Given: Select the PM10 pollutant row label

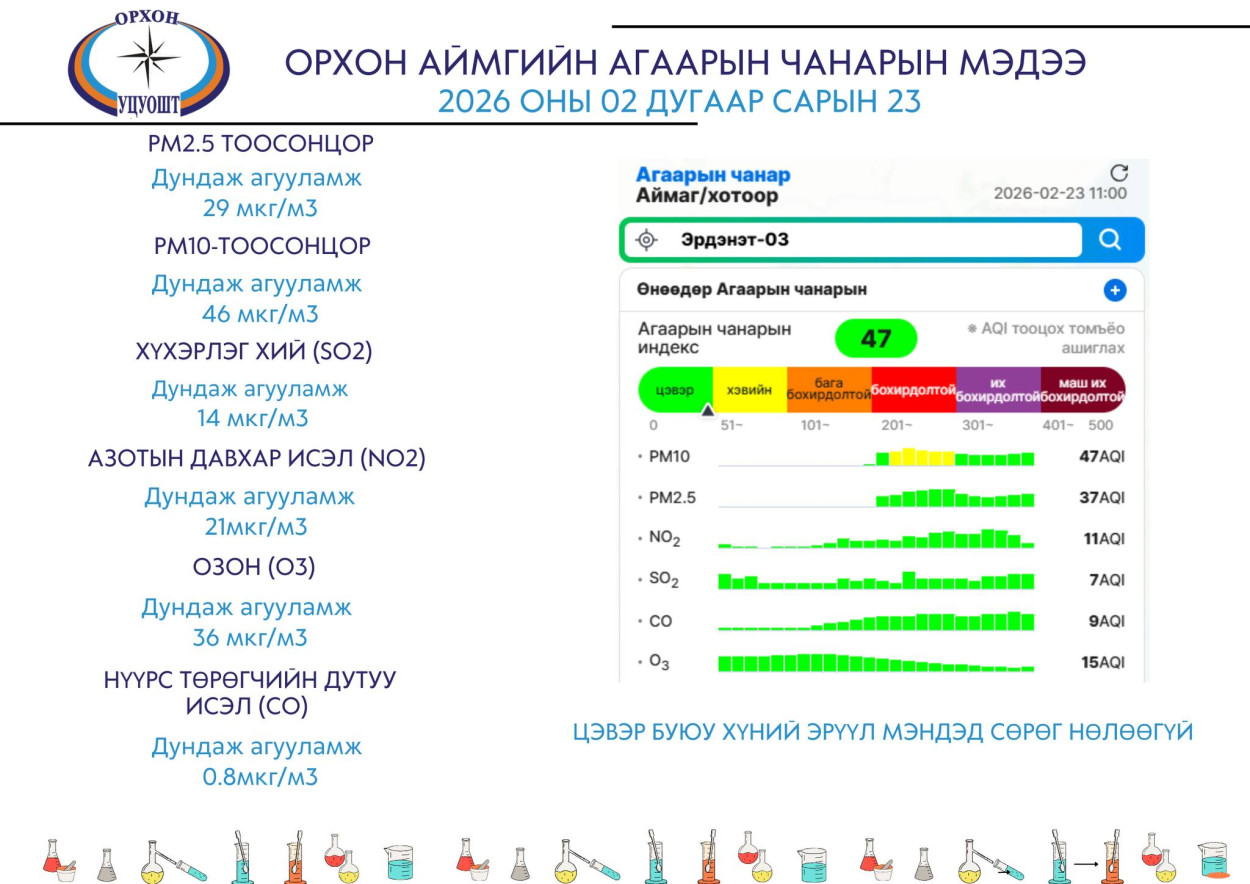Looking at the screenshot, I should pyautogui.click(x=668, y=457).
